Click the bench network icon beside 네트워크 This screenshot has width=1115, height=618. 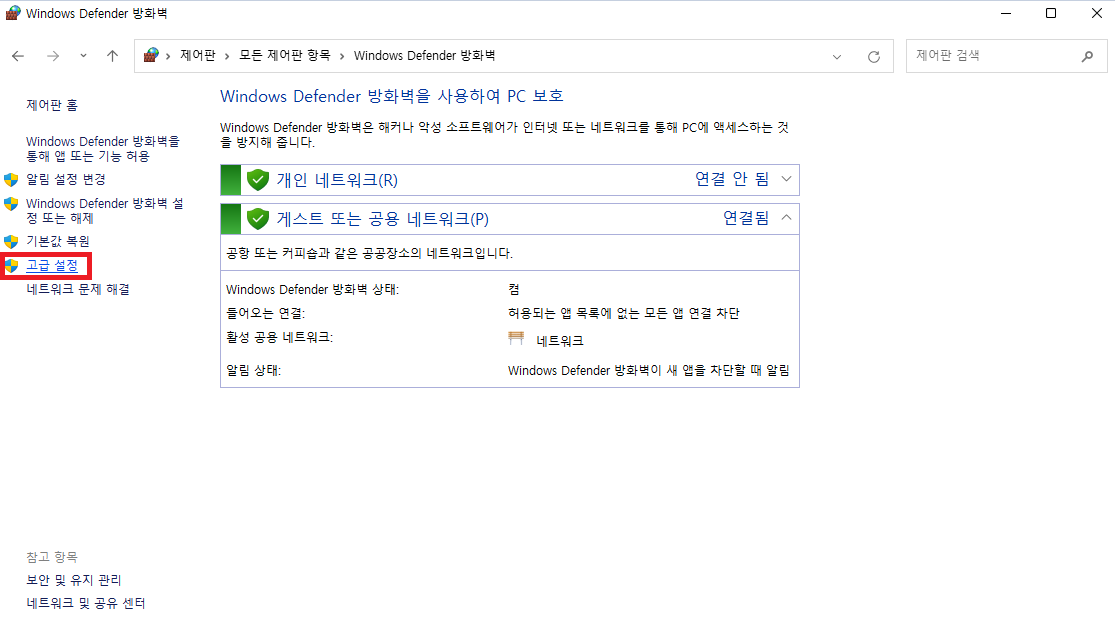point(516,339)
